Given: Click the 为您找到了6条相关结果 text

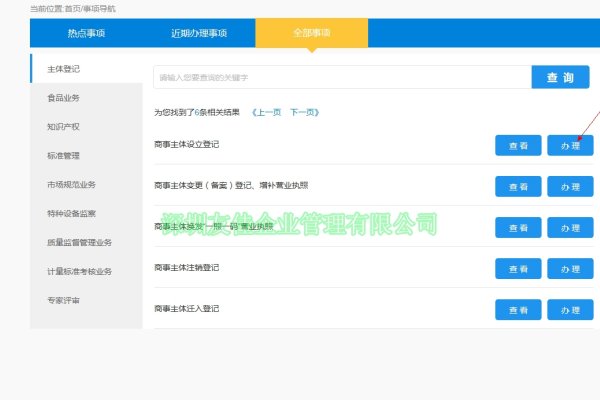Looking at the screenshot, I should click(197, 112).
